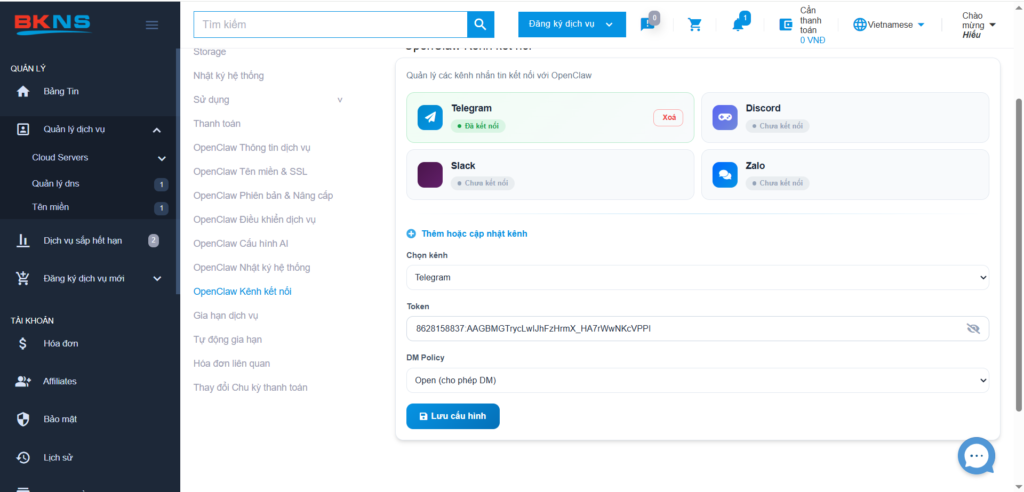The image size is (1024, 492).
Task: Open OpenClaw Nhật ký hệ thống
Action: click(x=251, y=268)
